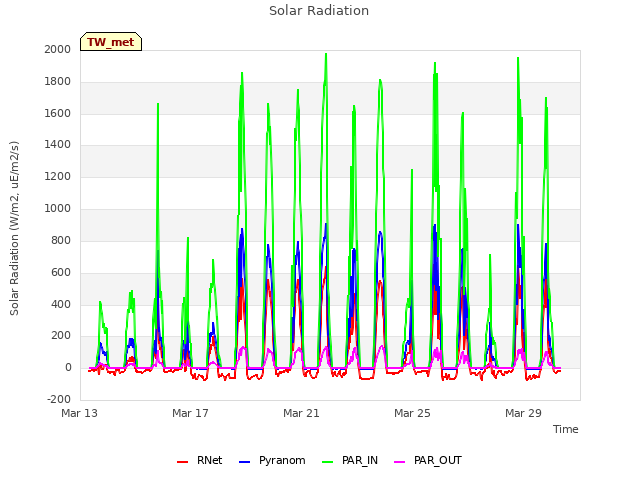Image resolution: width=640 pixels, height=480 pixels.
Task: Click the 2000 y-axis tick label
Action: pos(58,49)
